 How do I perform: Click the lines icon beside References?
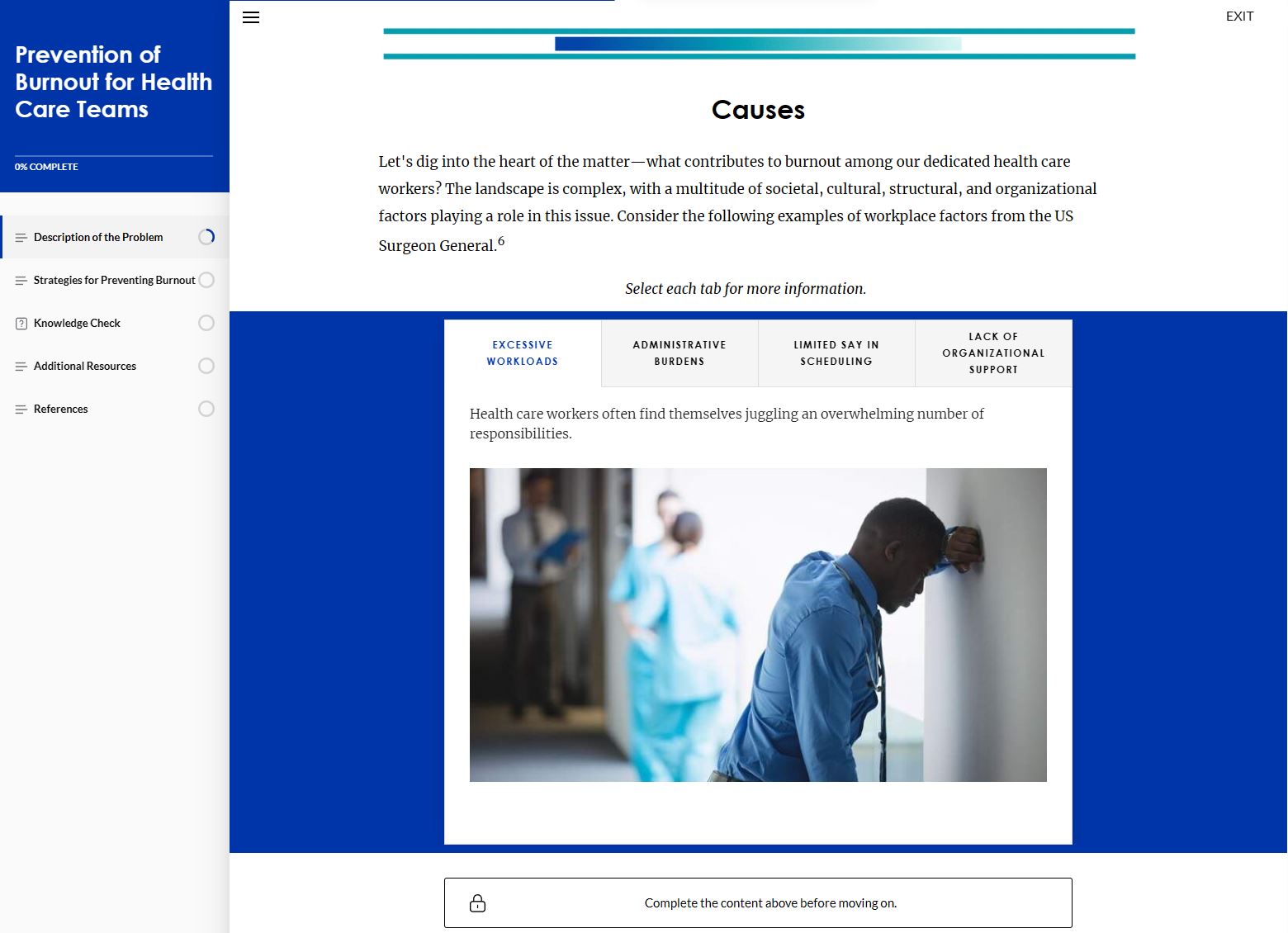coord(21,410)
